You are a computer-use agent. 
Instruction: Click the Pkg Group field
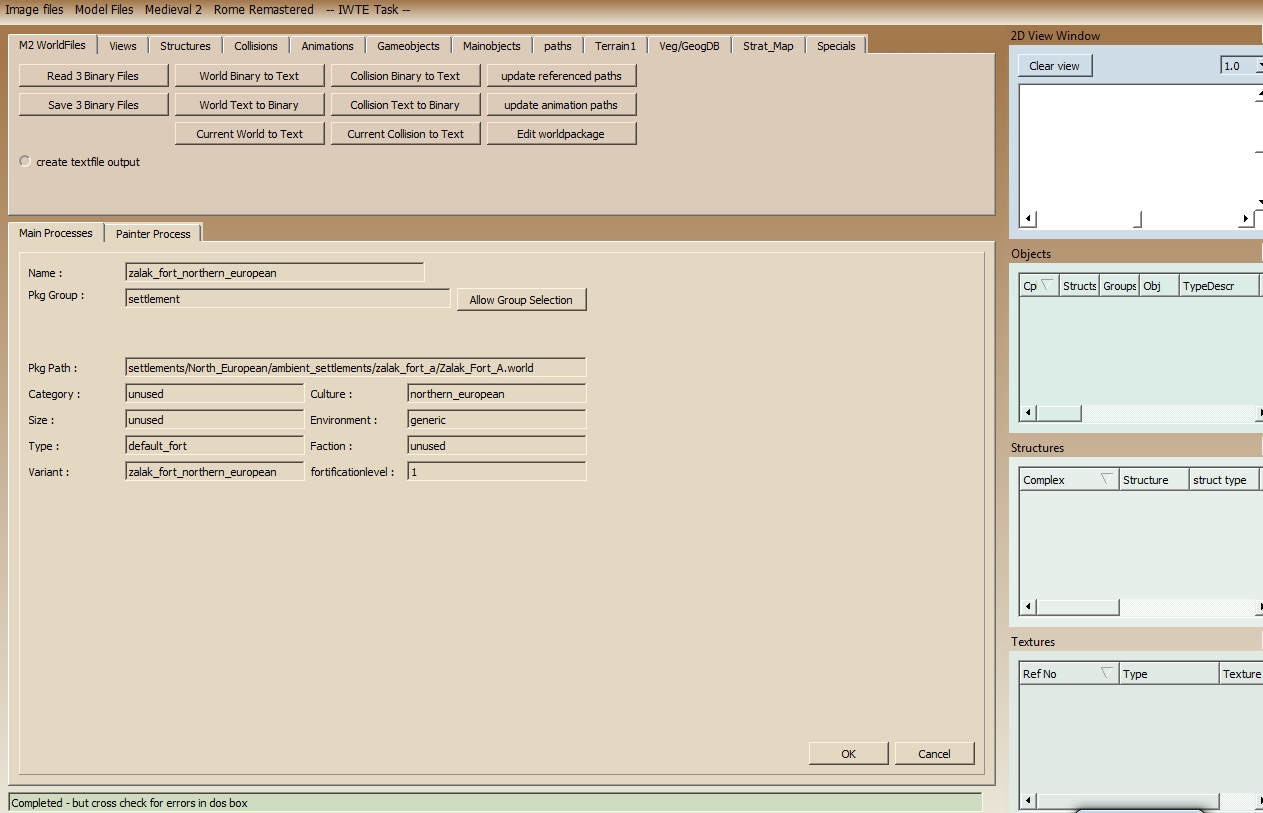click(x=288, y=299)
